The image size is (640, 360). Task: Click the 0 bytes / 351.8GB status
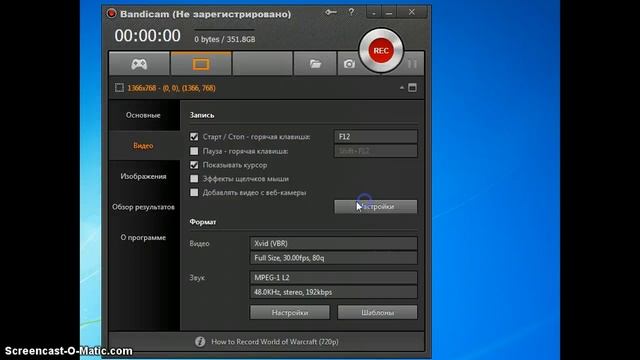224,39
